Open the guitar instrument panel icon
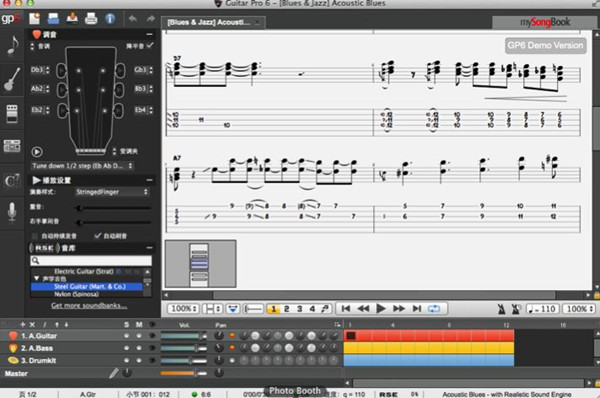This screenshot has width=600, height=398. (x=12, y=79)
